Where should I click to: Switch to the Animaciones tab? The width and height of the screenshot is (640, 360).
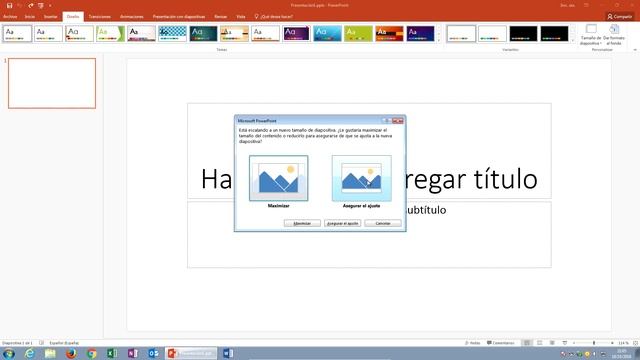(132, 17)
